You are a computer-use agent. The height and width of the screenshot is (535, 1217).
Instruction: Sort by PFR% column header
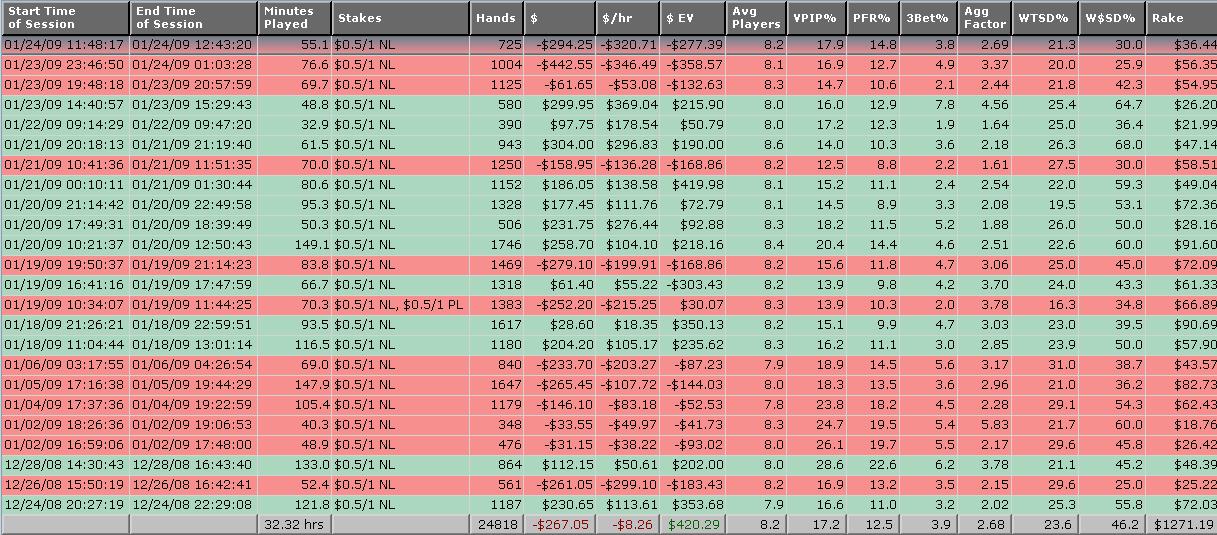[872, 17]
